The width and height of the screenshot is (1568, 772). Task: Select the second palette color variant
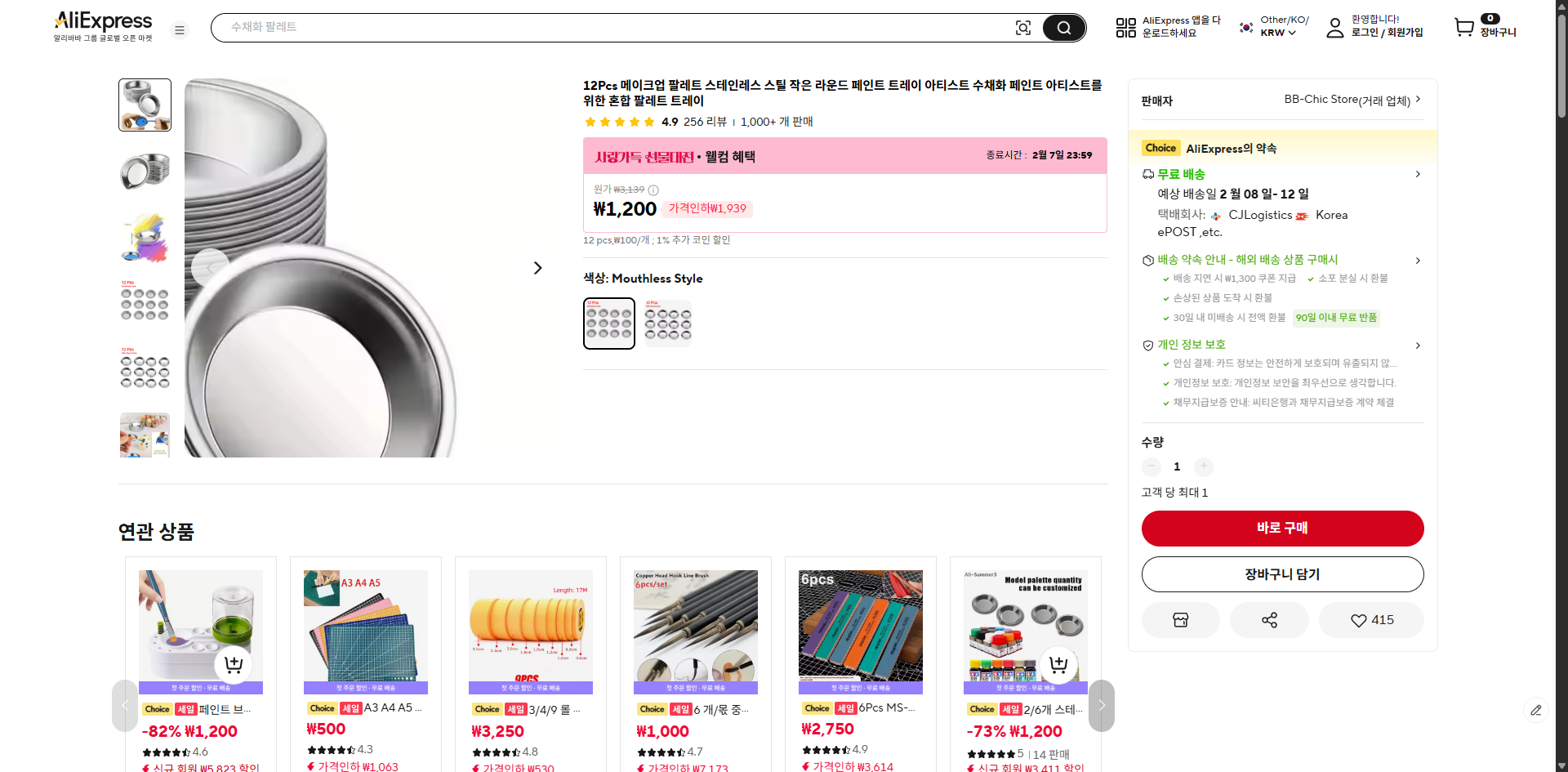click(667, 323)
